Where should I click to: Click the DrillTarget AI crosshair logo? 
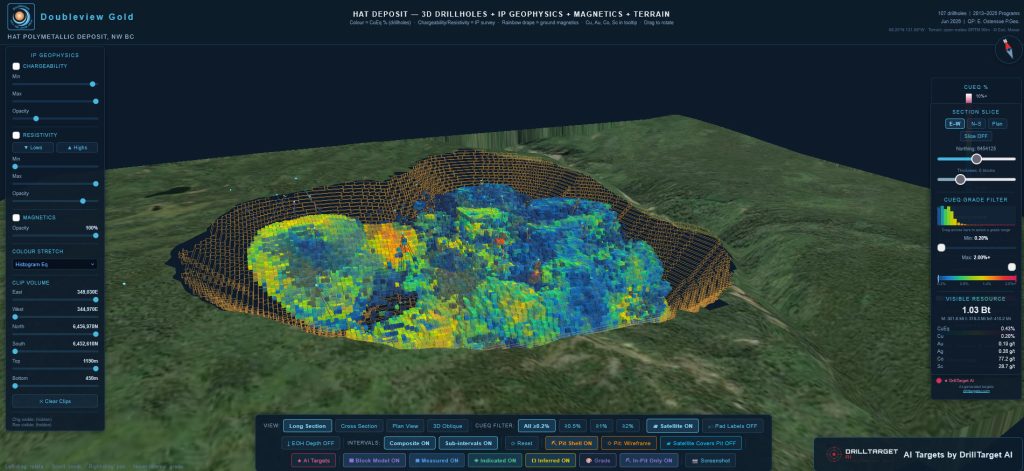click(833, 454)
